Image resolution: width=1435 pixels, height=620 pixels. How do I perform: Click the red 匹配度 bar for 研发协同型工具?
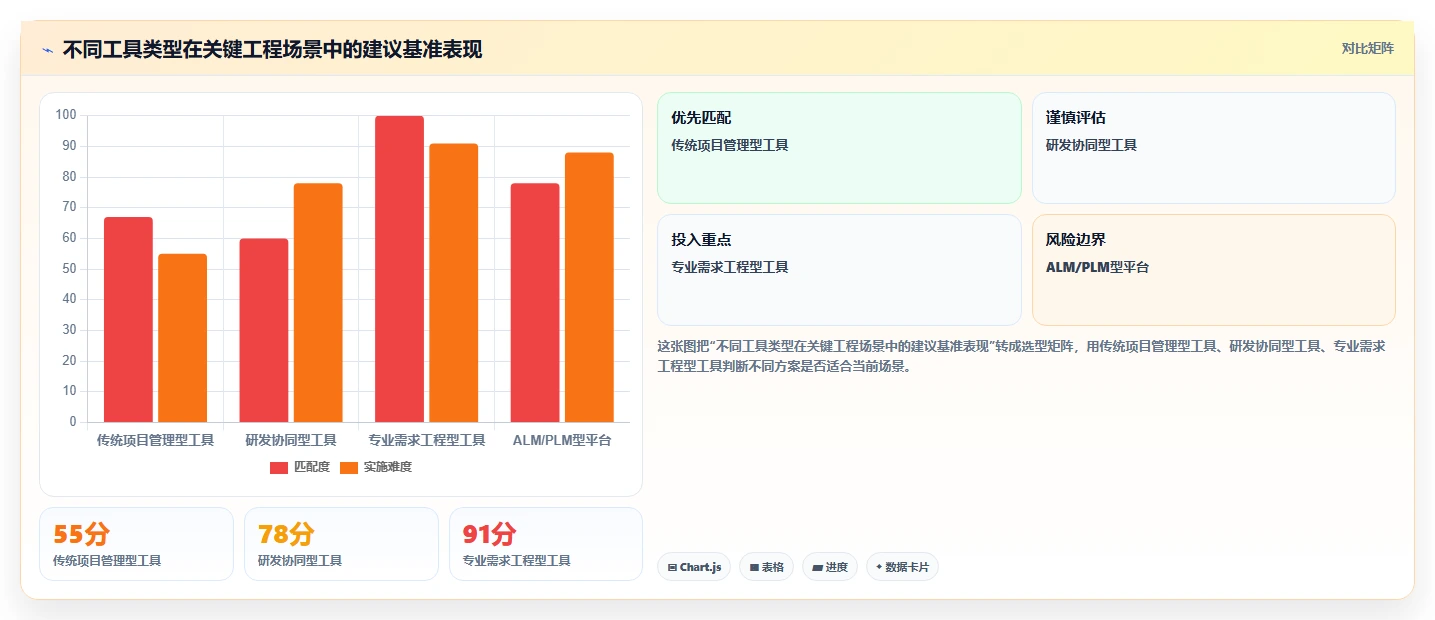click(264, 330)
